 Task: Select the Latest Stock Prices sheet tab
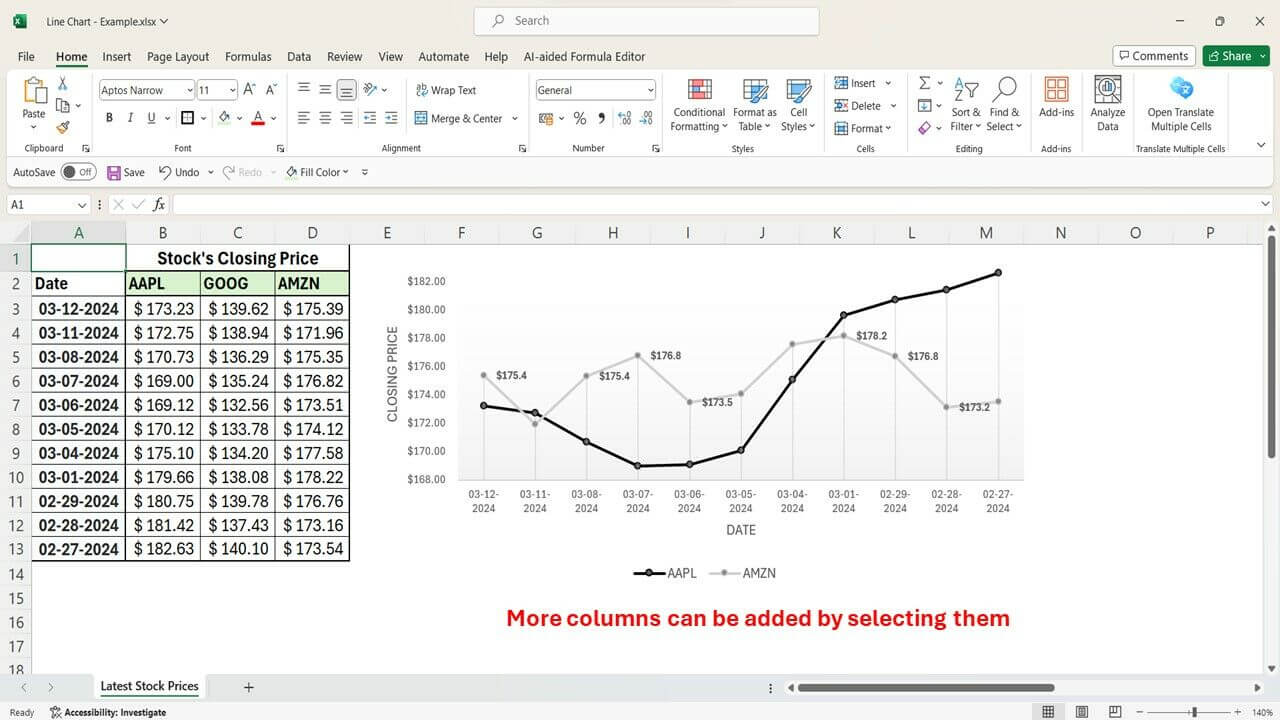[x=148, y=686]
